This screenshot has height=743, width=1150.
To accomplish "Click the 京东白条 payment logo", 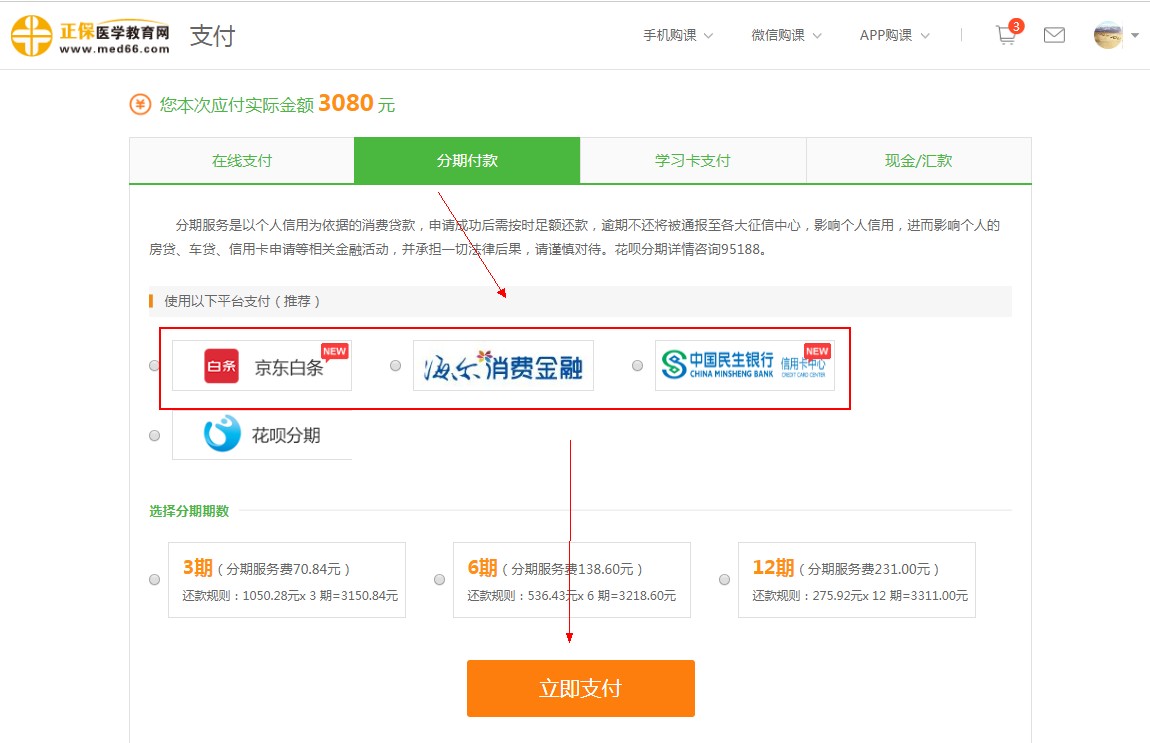I will [262, 366].
